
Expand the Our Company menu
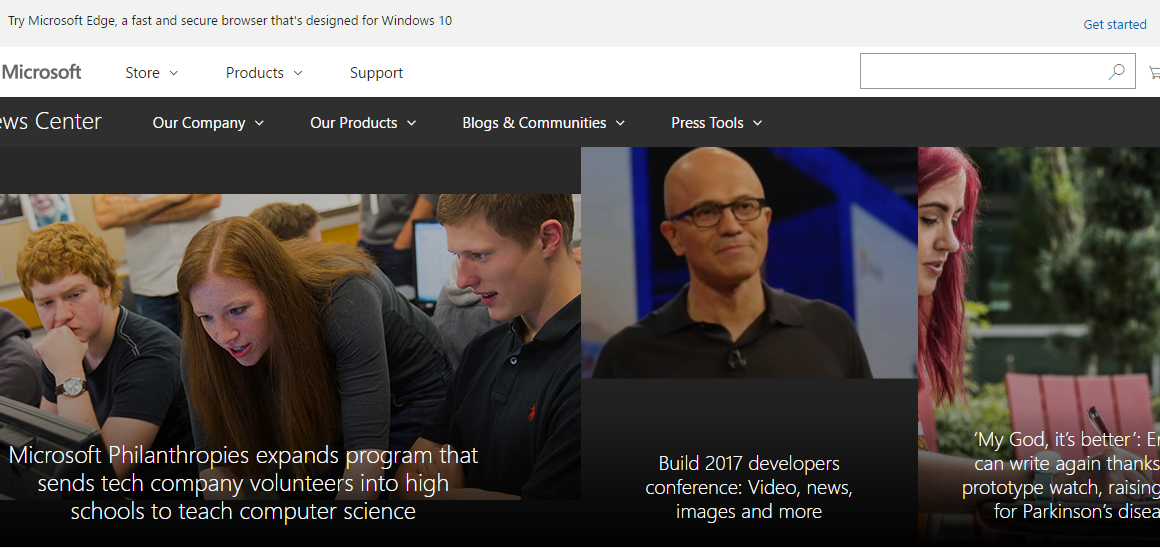coord(208,123)
